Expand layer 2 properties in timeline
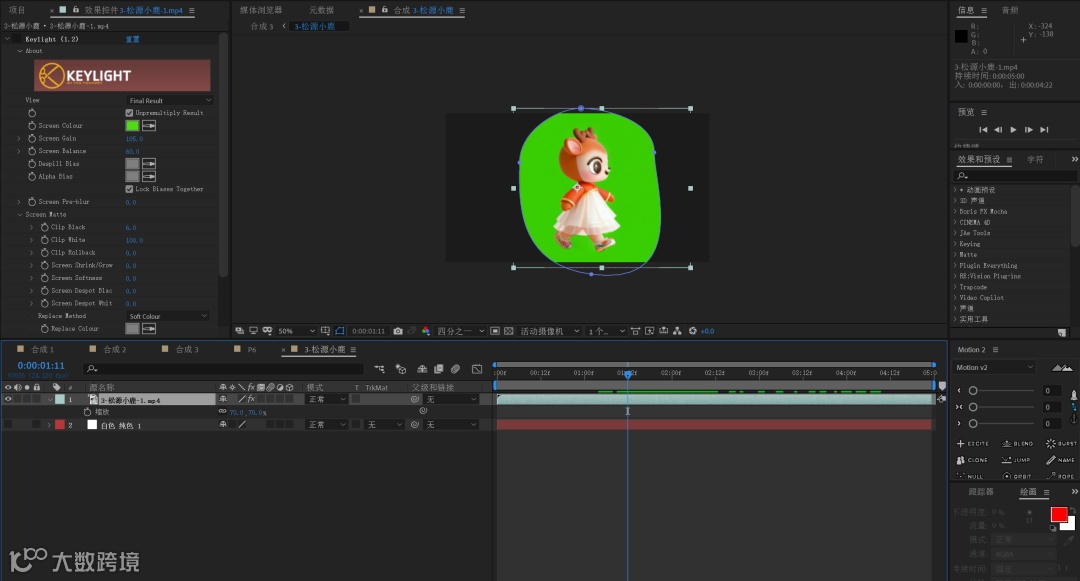This screenshot has height=581, width=1080. 49,425
